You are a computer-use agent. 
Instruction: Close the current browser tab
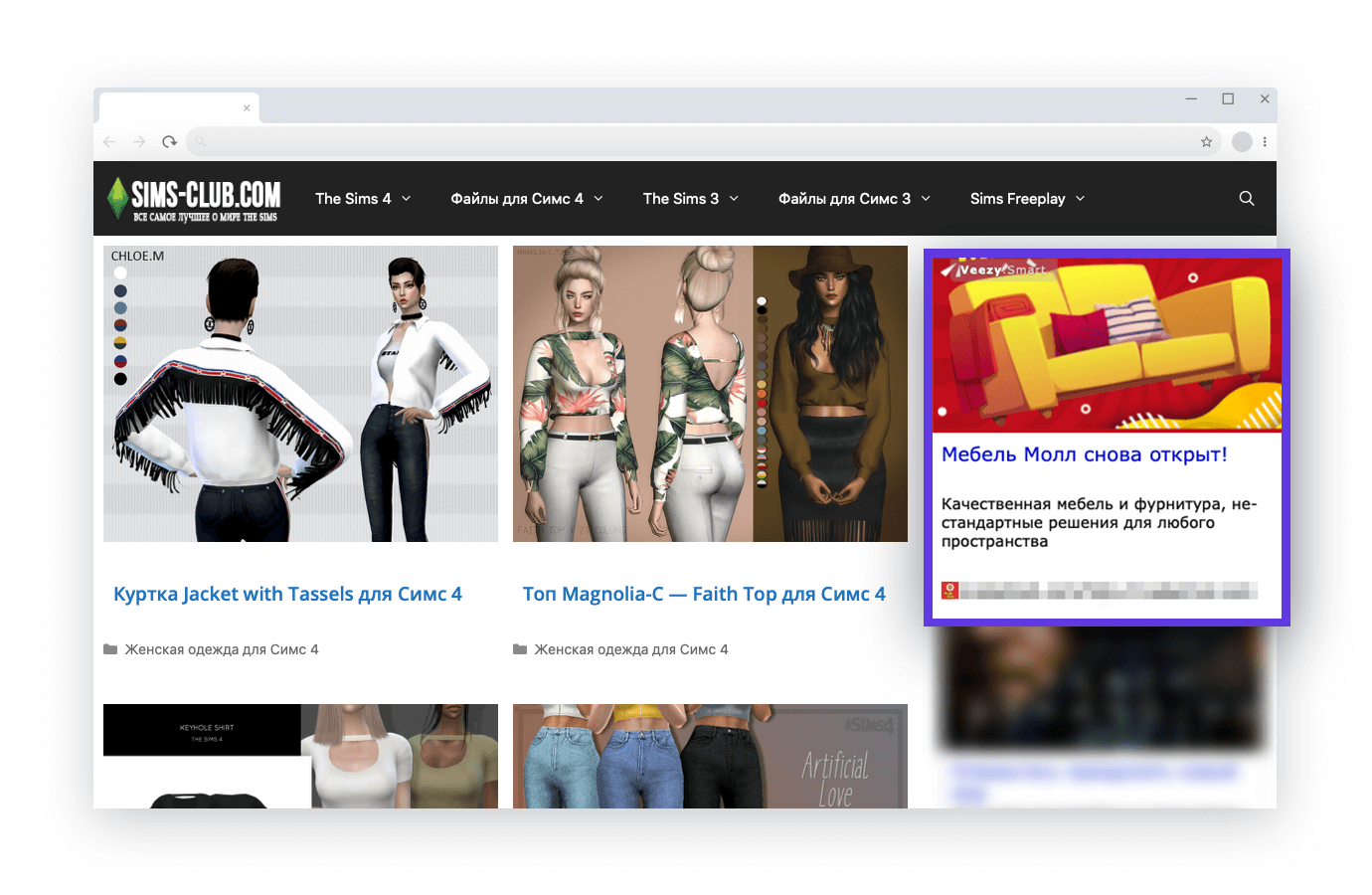click(x=247, y=108)
